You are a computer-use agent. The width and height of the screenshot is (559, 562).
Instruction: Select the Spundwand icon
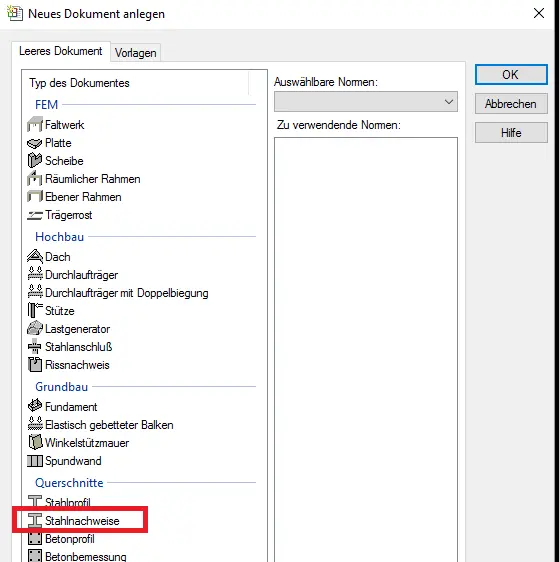click(35, 461)
